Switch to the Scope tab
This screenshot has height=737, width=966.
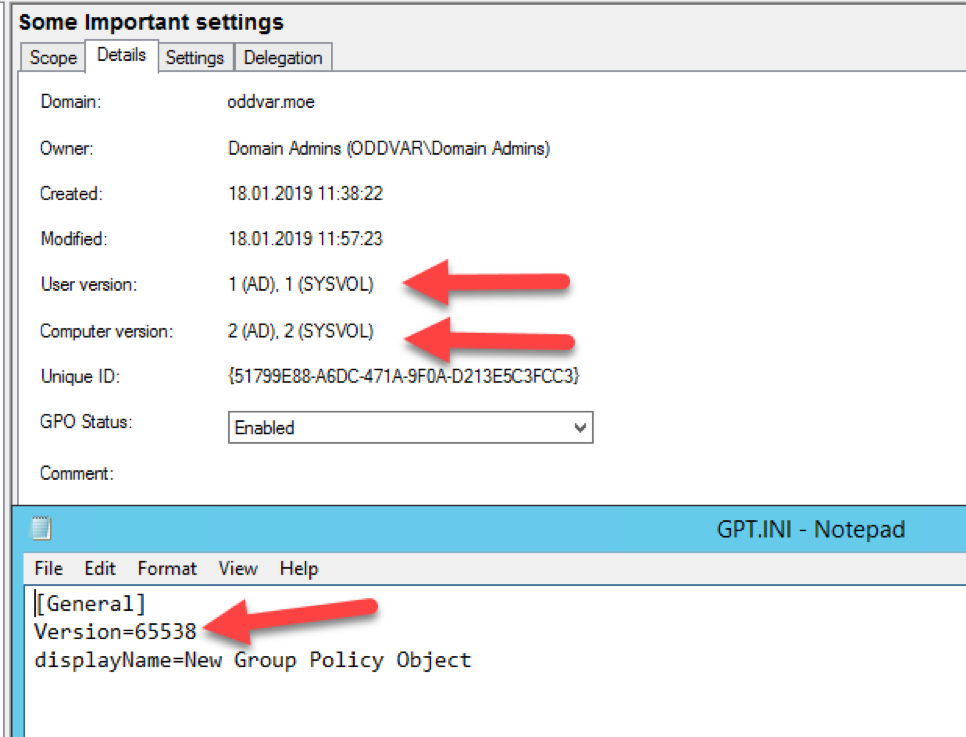[53, 57]
